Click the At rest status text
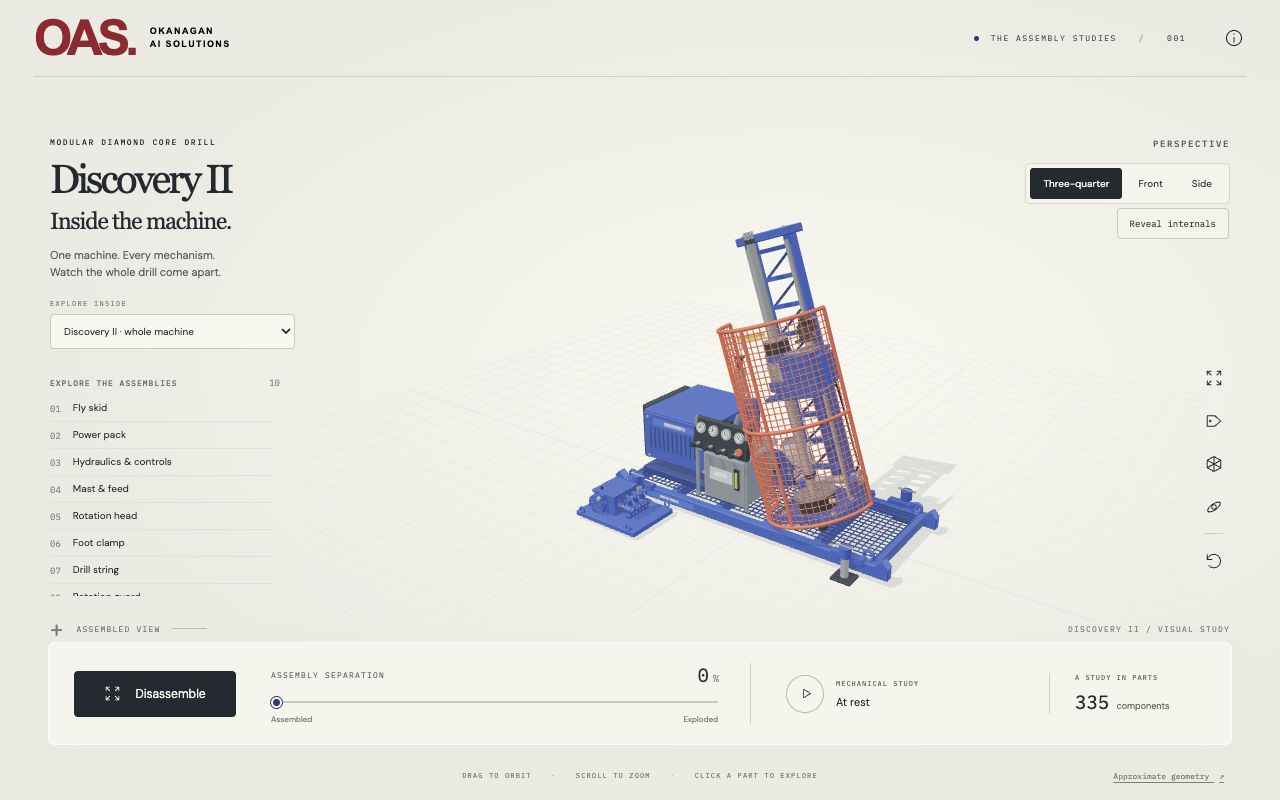 pos(853,703)
